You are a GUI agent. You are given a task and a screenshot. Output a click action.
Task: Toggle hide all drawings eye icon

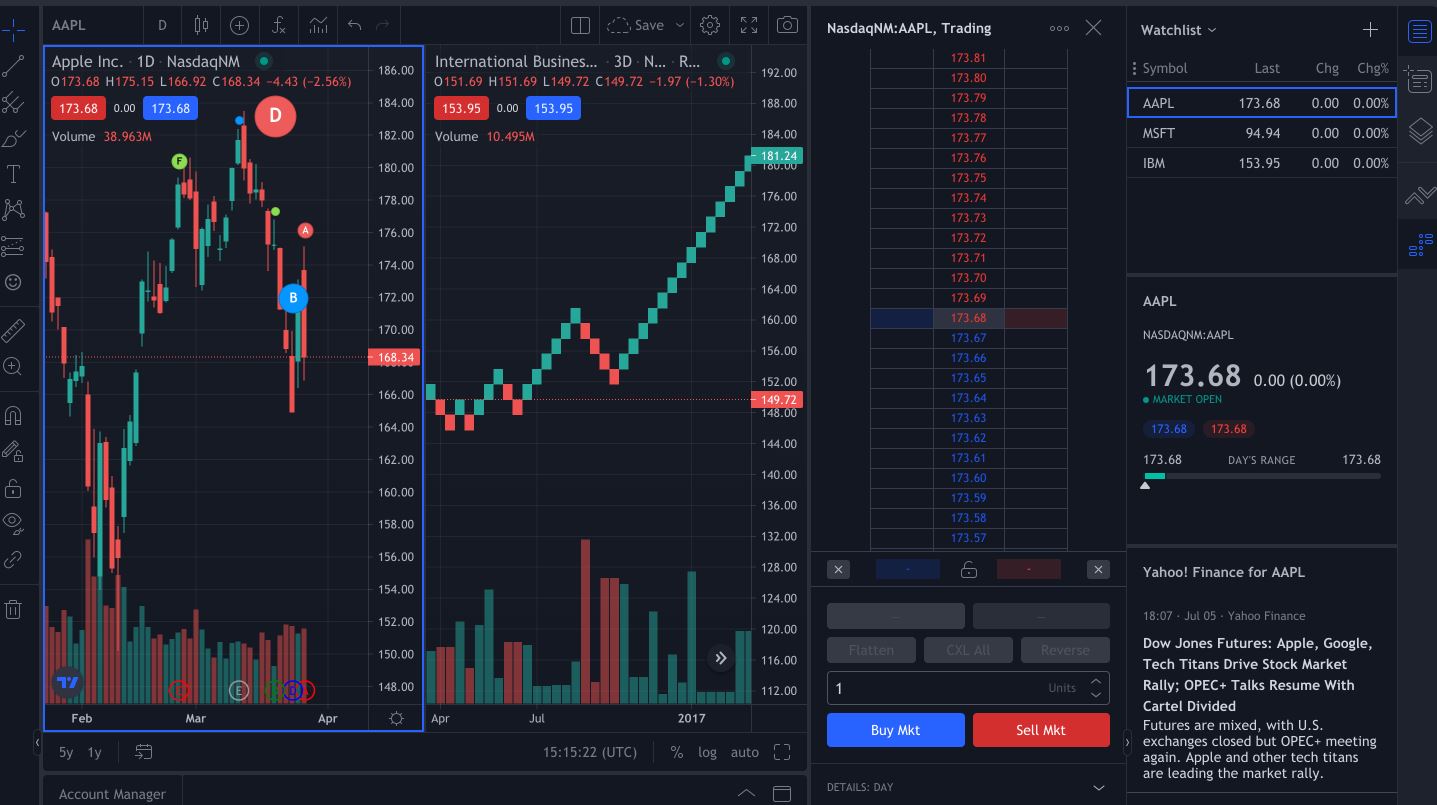[x=14, y=521]
